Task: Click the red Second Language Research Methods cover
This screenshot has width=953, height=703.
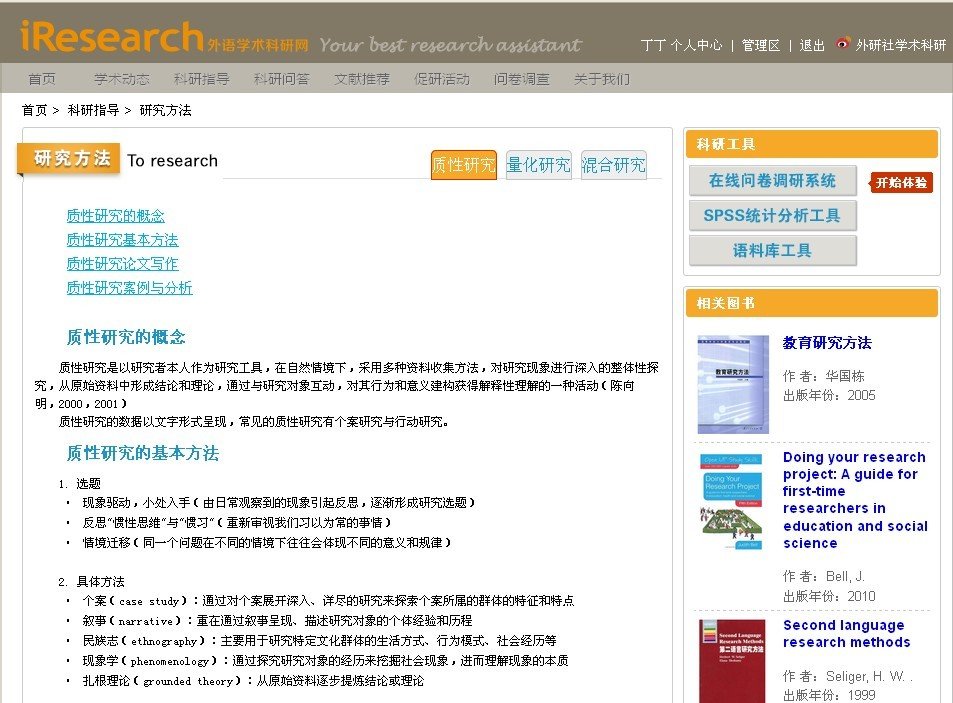Action: pos(732,661)
